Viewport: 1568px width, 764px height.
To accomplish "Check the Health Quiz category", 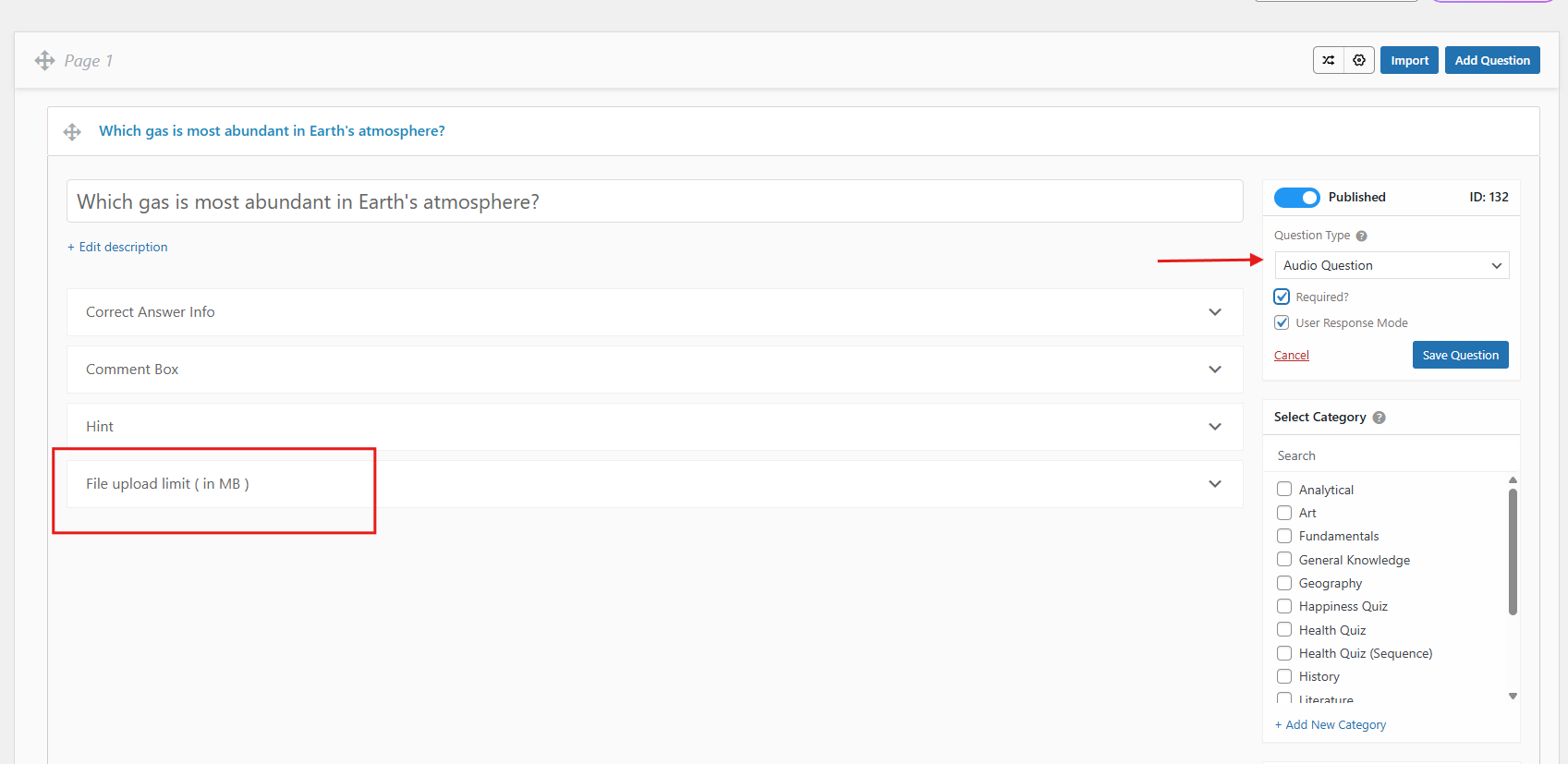I will 1284,629.
